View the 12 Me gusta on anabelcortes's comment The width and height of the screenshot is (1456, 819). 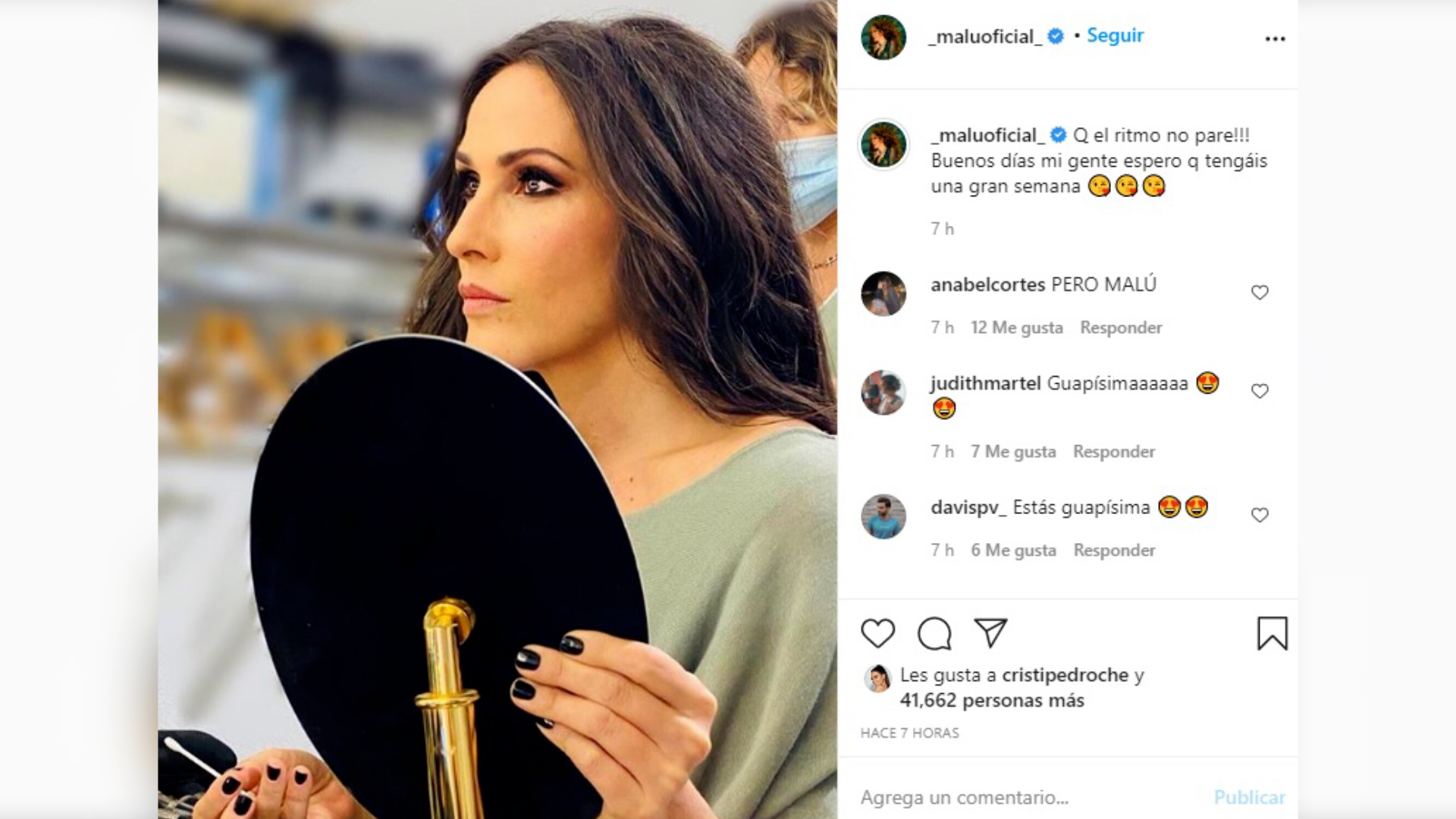coord(1017,328)
